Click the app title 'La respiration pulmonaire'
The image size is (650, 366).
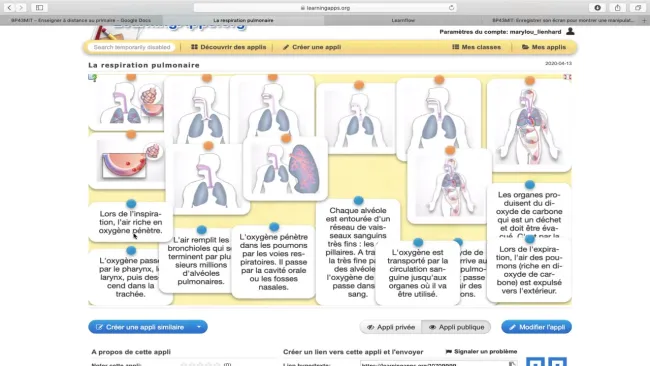tap(144, 65)
